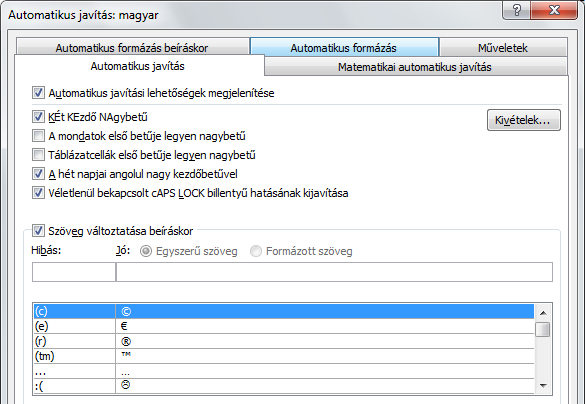The width and height of the screenshot is (585, 404).
Task: Select the (tm) trademark entry row
Action: (284, 356)
